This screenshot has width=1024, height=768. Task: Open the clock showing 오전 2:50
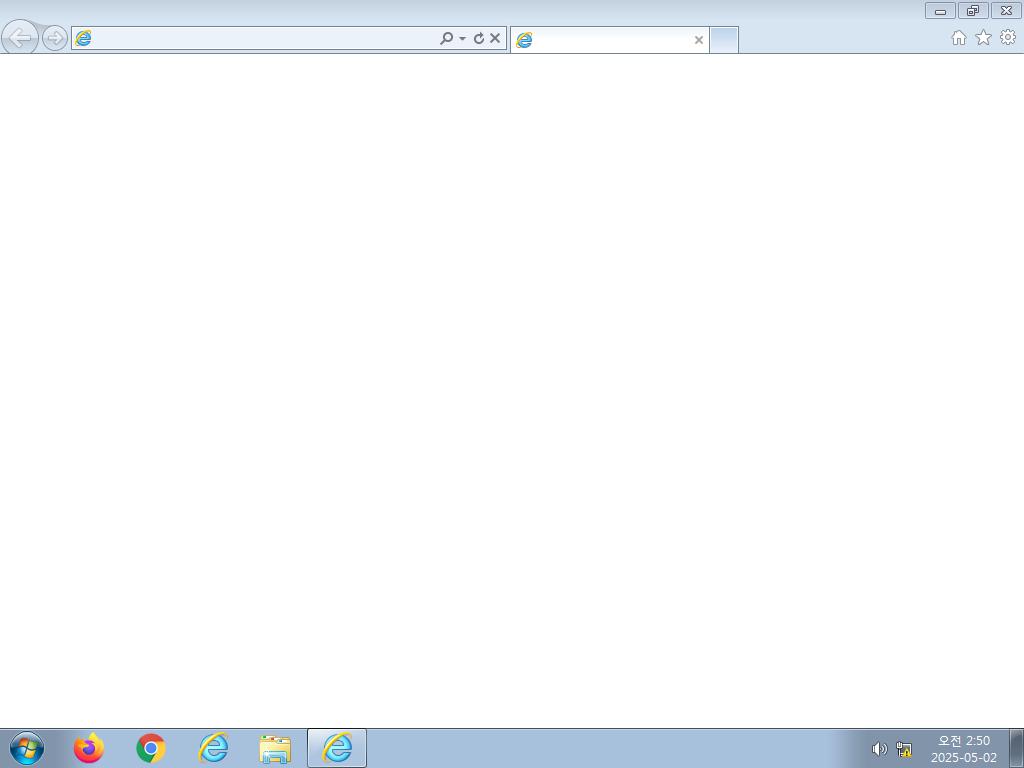point(964,749)
